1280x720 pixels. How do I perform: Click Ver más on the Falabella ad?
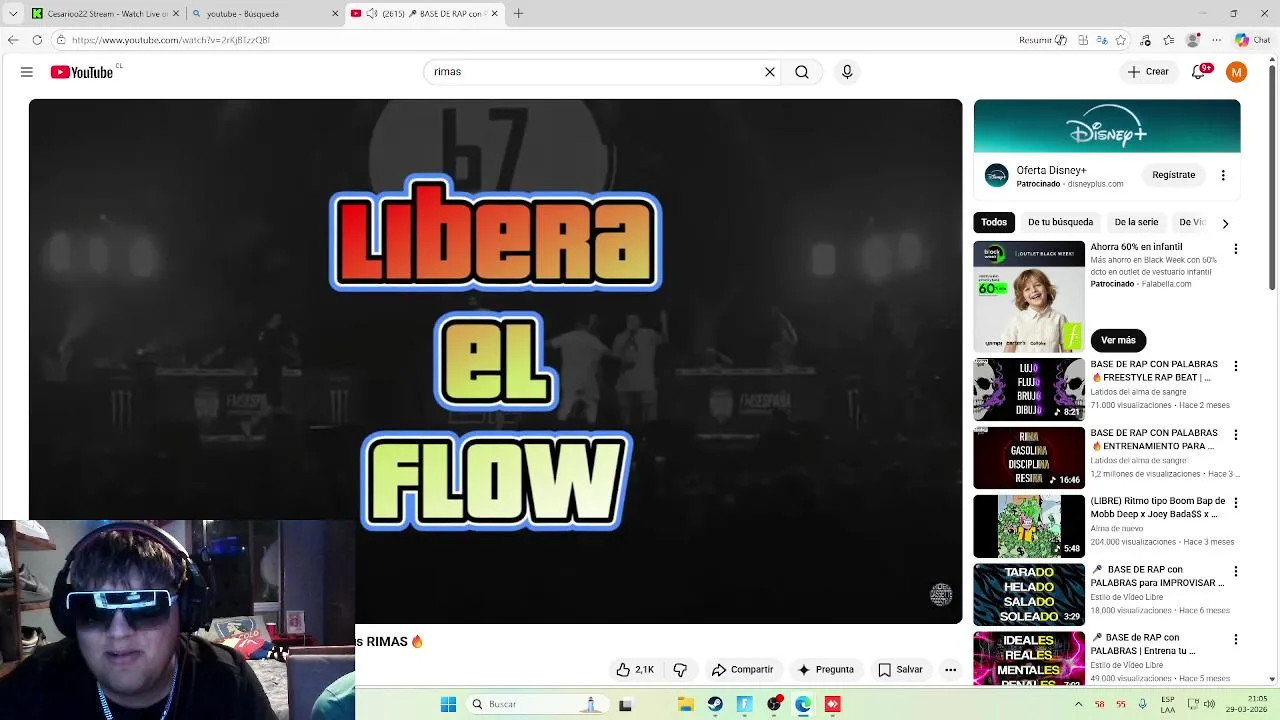pyautogui.click(x=1118, y=340)
